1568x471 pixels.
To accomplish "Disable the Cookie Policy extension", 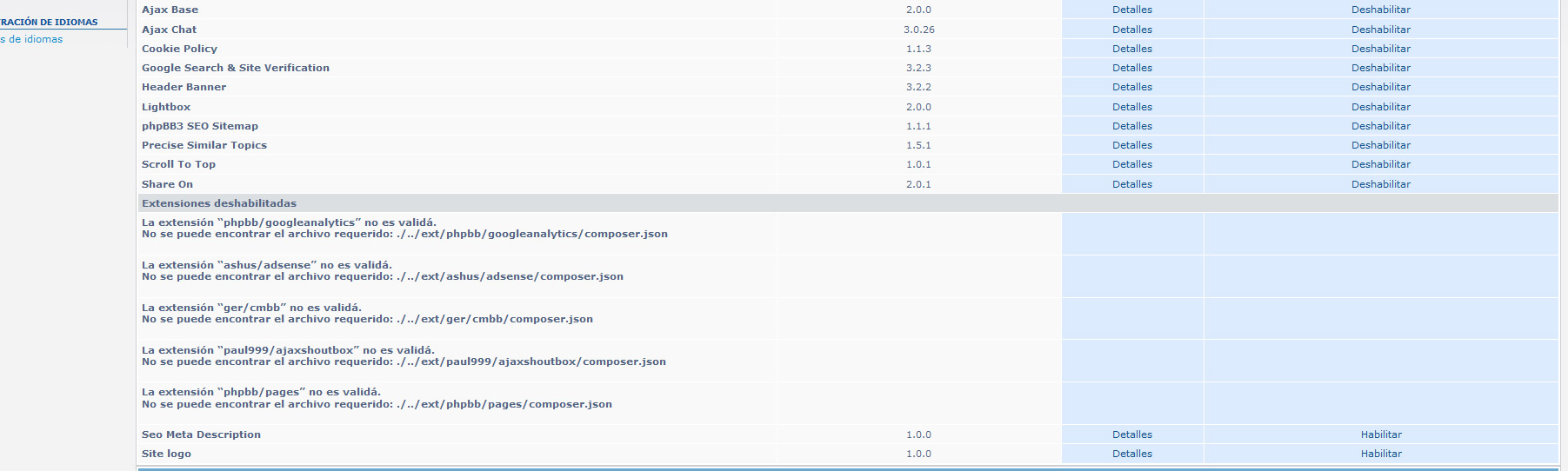I will point(1380,49).
